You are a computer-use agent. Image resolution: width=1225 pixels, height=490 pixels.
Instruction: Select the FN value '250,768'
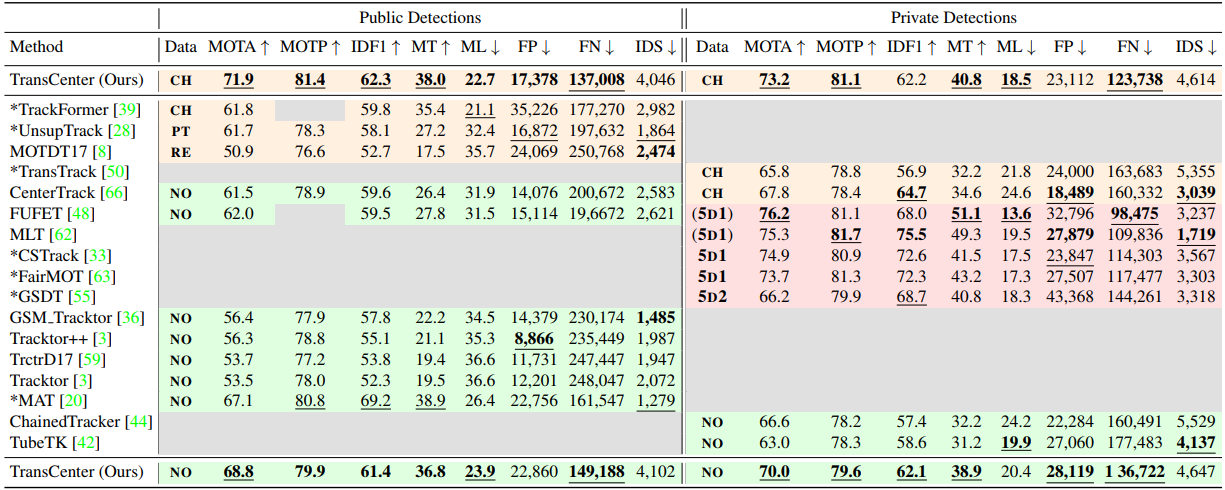click(596, 151)
